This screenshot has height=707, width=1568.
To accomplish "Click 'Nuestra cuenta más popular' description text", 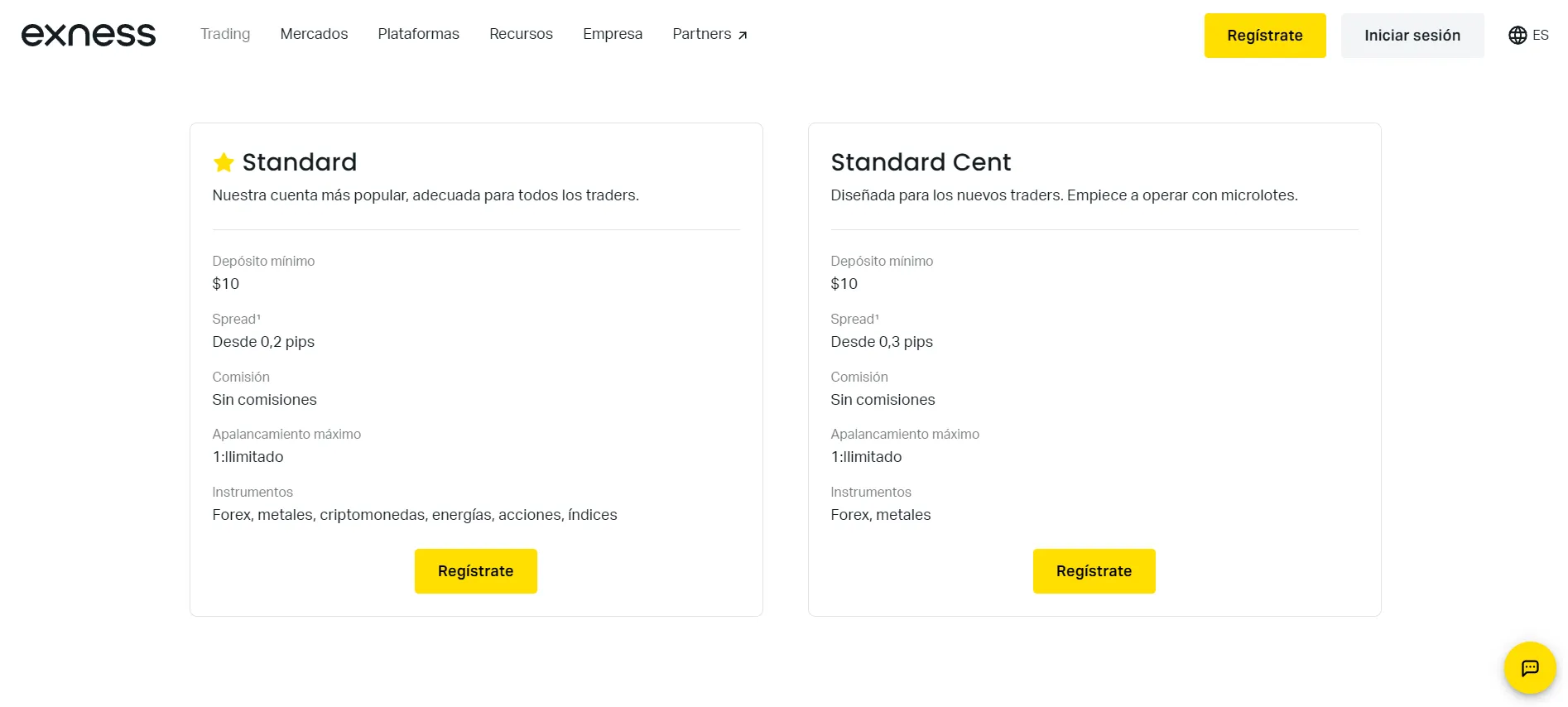I will [x=426, y=195].
